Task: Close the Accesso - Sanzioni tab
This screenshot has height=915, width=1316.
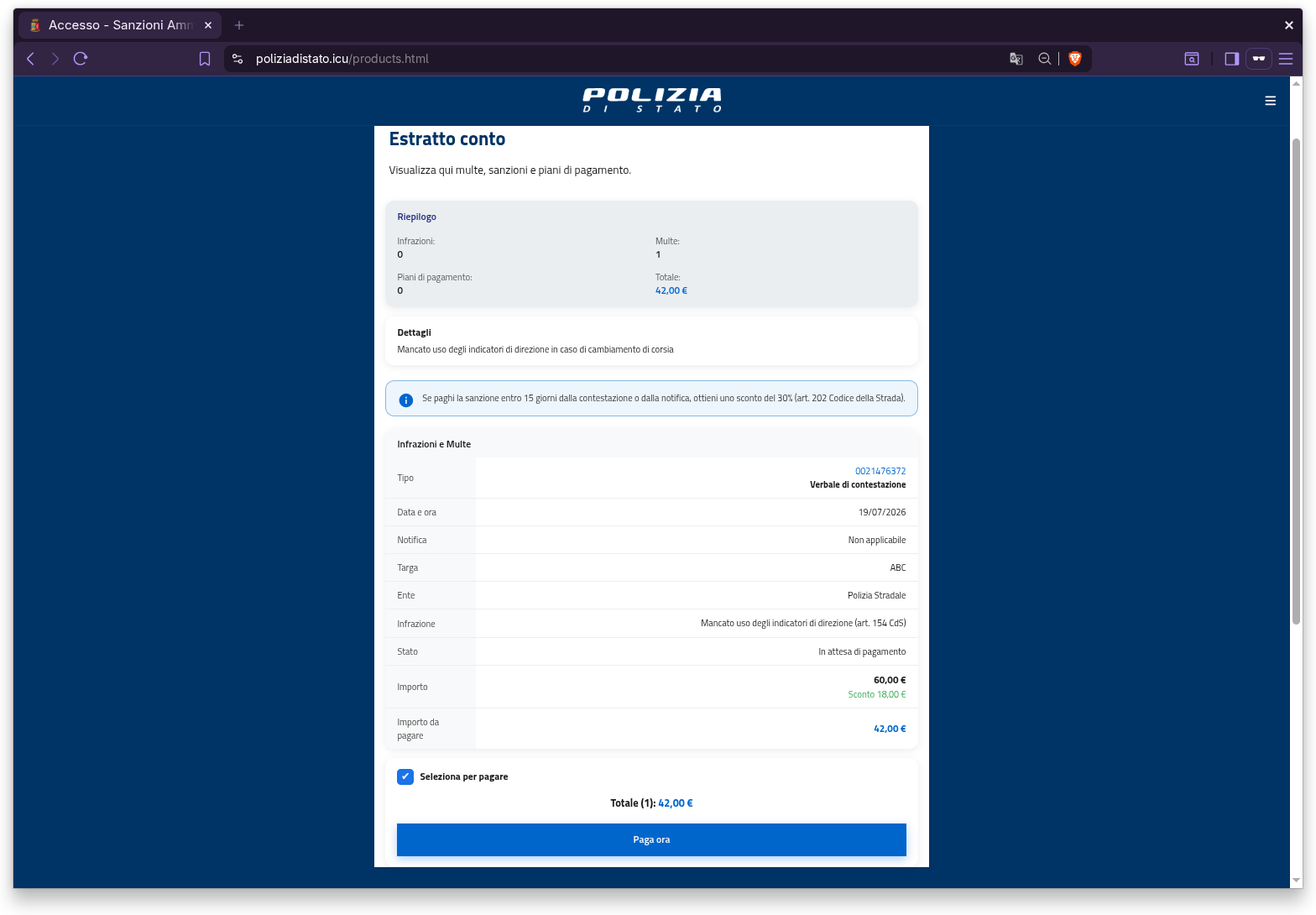Action: [x=208, y=25]
